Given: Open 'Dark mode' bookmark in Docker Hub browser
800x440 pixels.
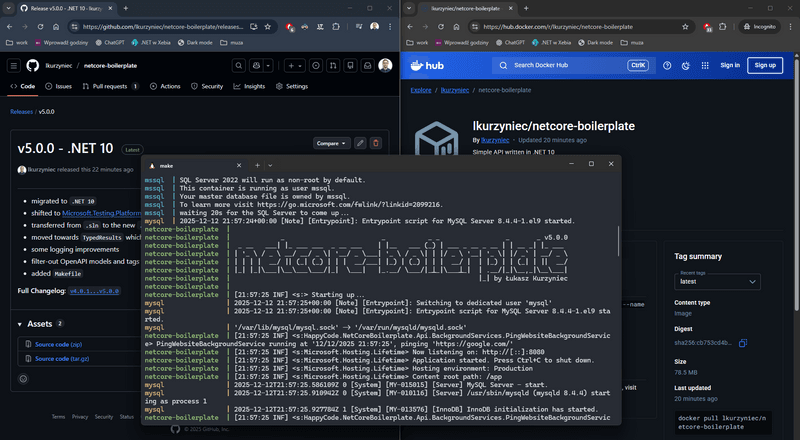Looking at the screenshot, I should pos(595,42).
